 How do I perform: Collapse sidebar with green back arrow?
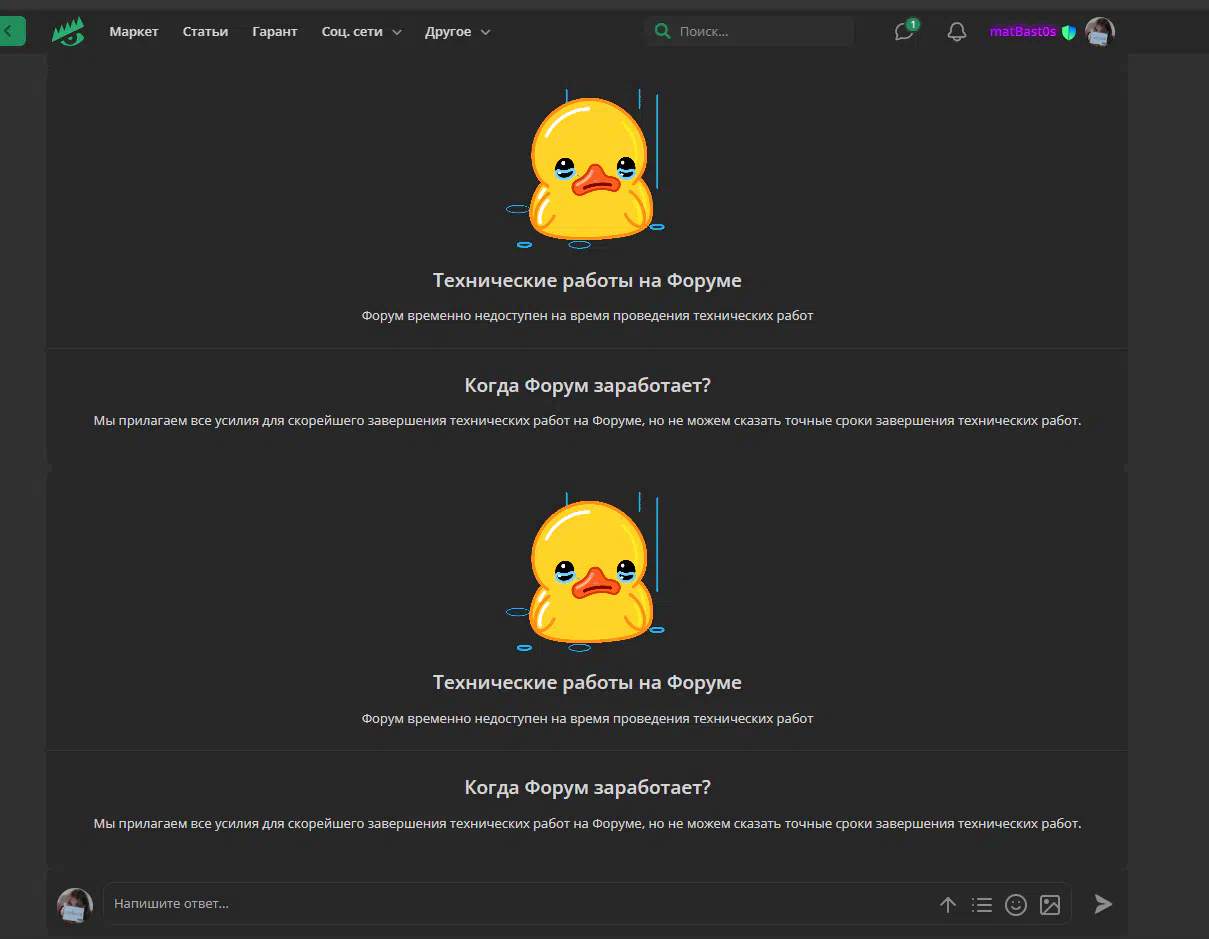[10, 32]
